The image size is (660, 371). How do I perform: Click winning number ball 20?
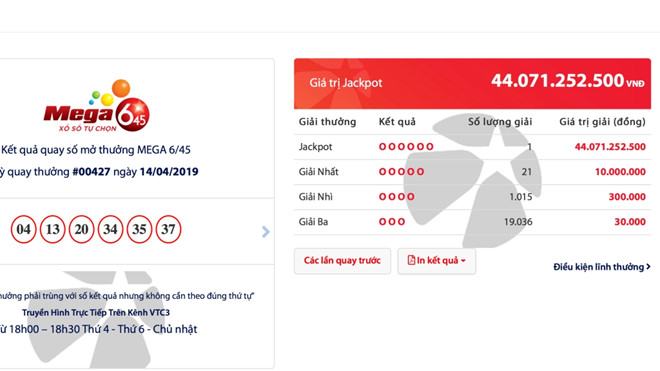[81, 229]
